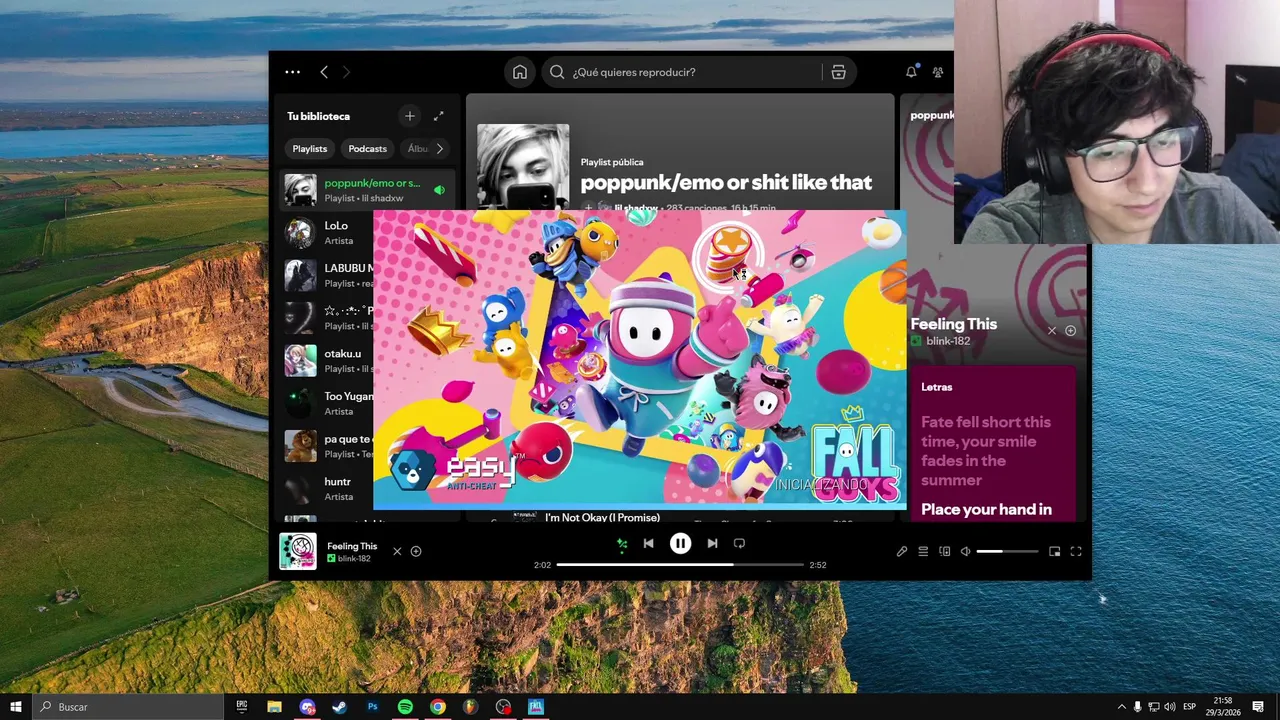Add current song to playlist from player bar
This screenshot has width=1280, height=720.
click(416, 551)
